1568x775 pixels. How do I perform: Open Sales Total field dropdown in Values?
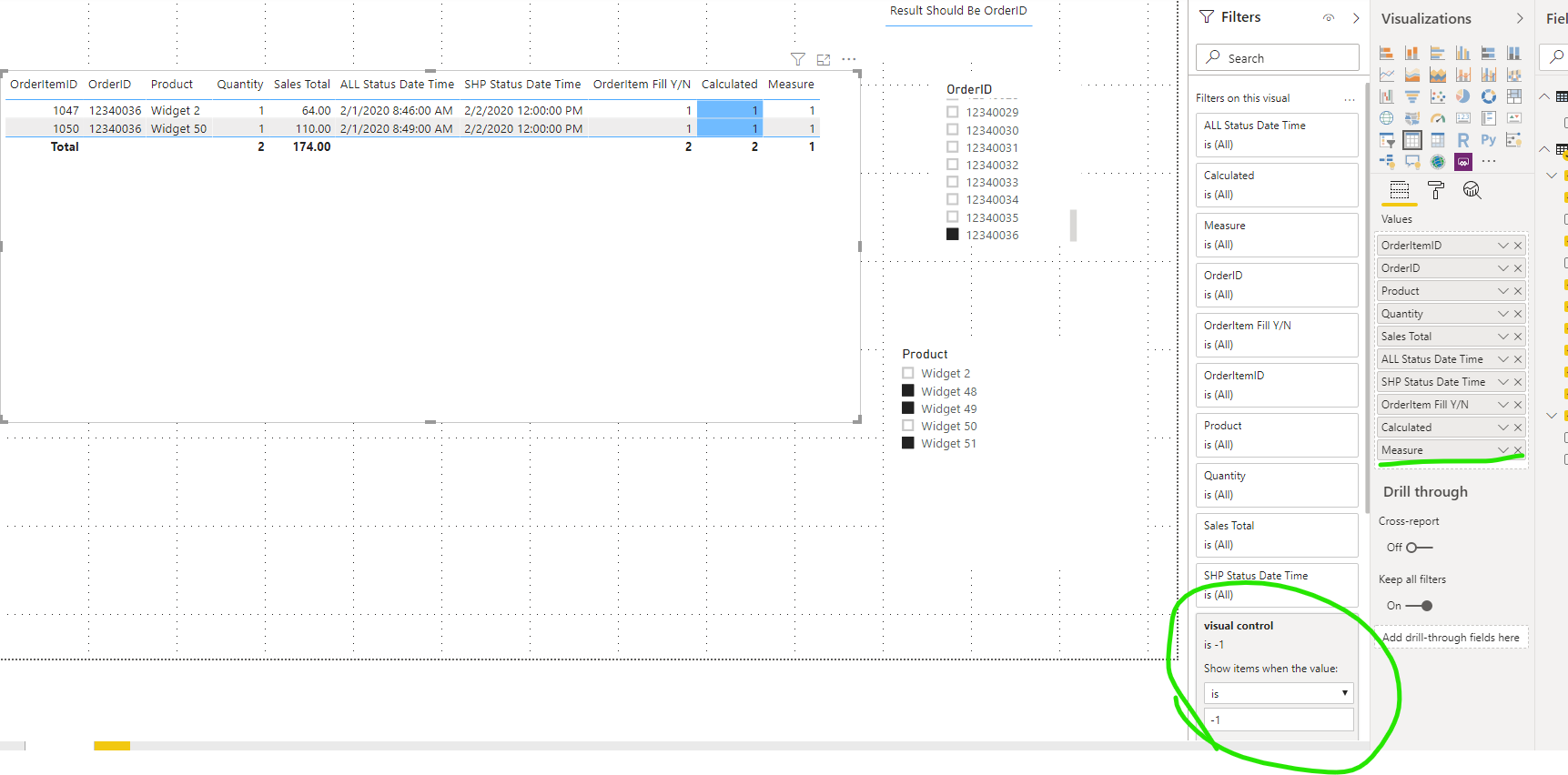coord(1503,337)
